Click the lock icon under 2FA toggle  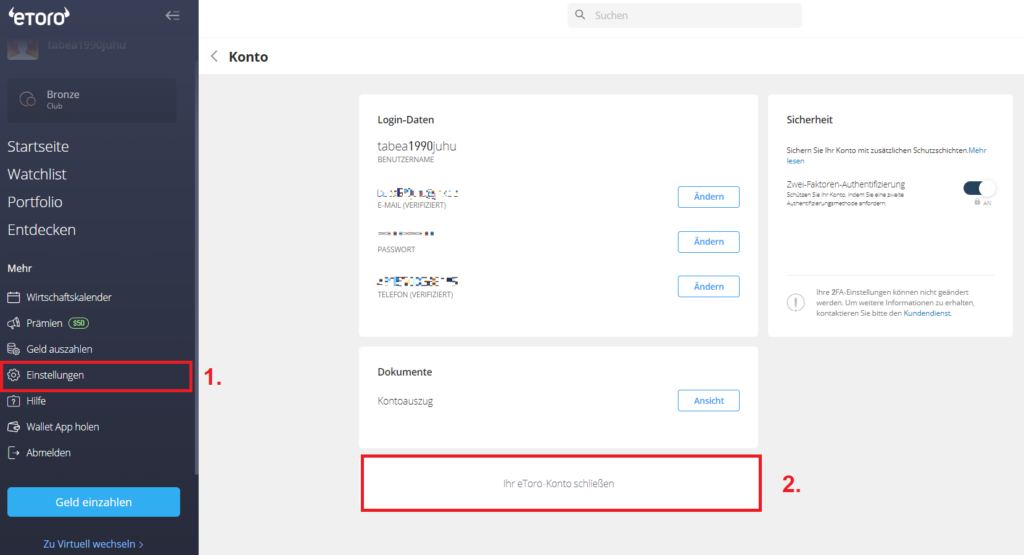(978, 202)
